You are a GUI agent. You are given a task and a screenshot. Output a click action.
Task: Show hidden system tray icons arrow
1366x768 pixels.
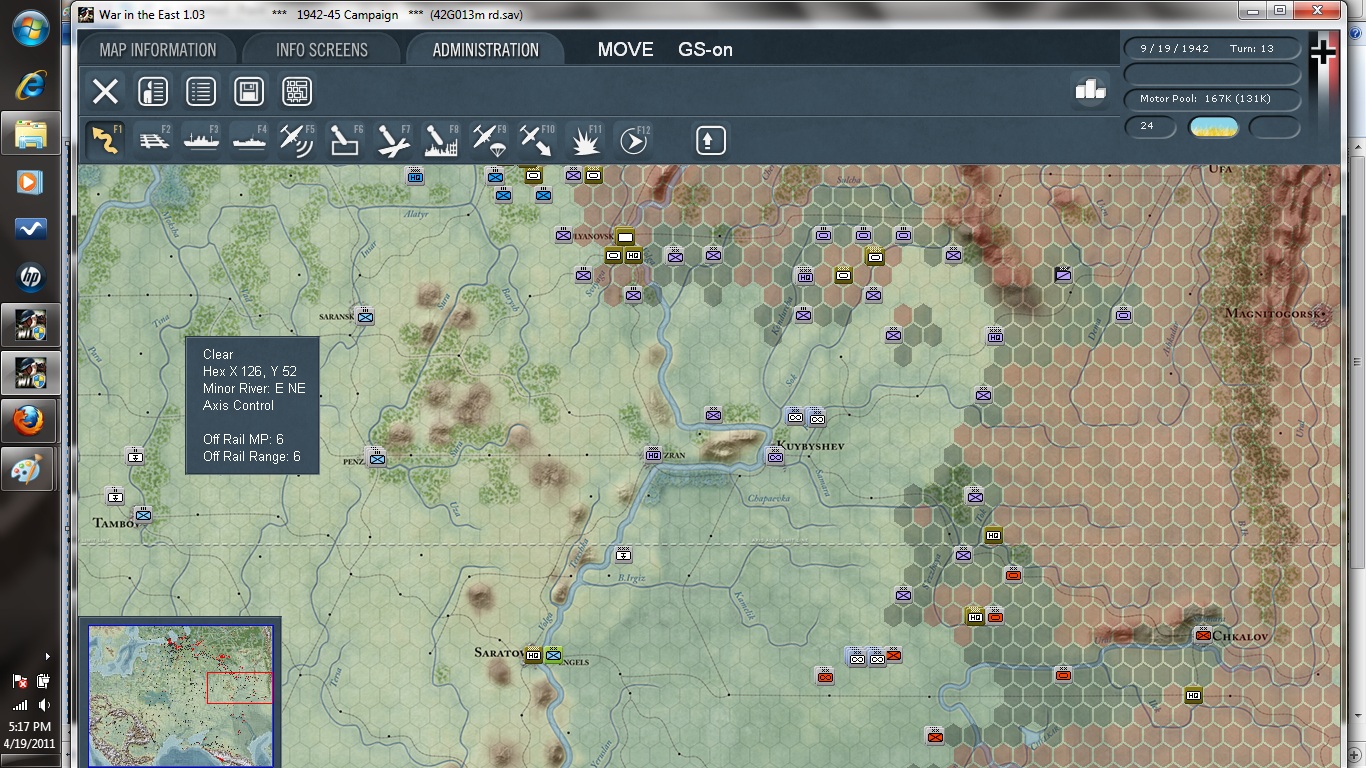click(x=47, y=657)
